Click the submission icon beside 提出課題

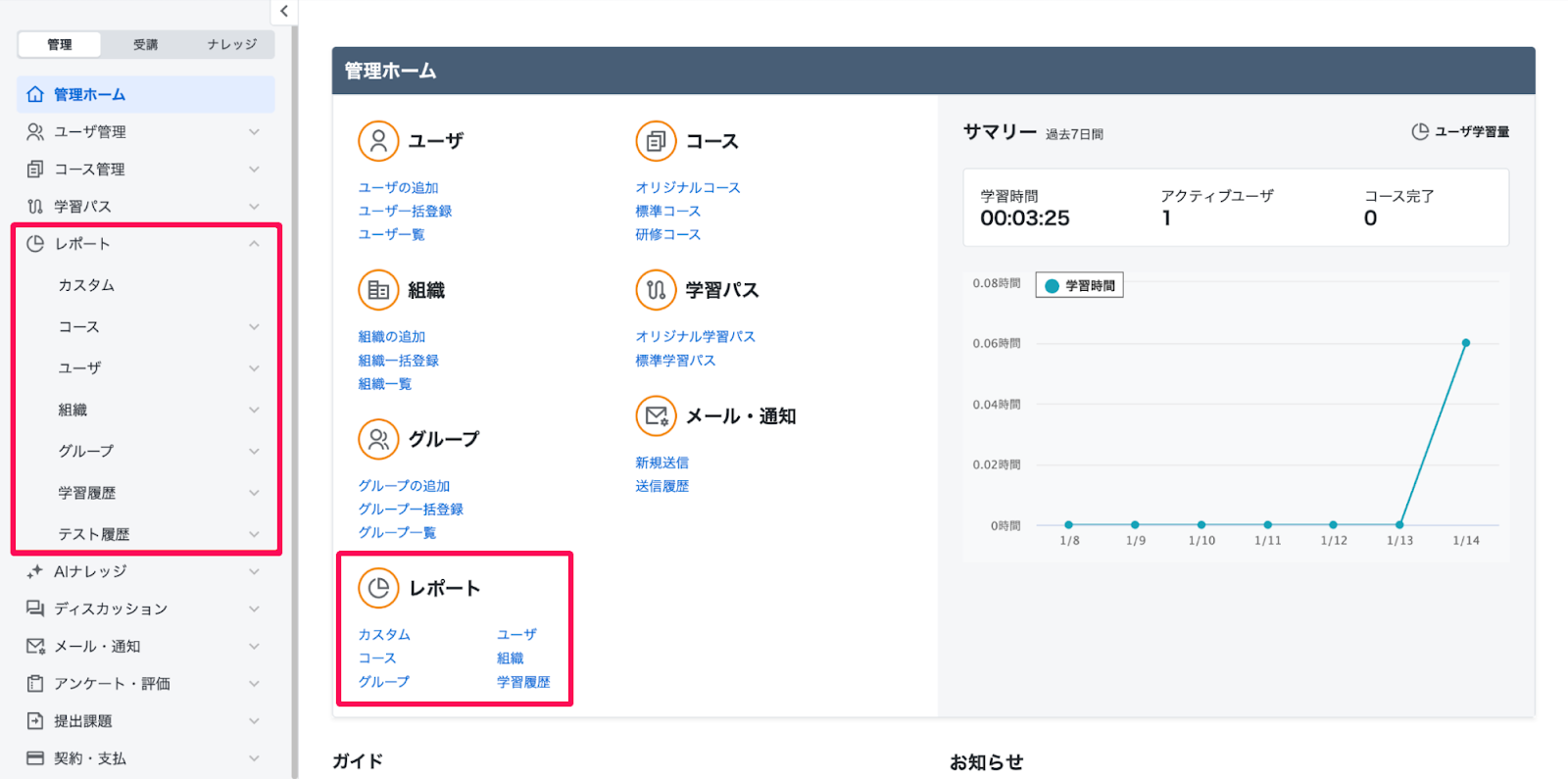(x=35, y=720)
